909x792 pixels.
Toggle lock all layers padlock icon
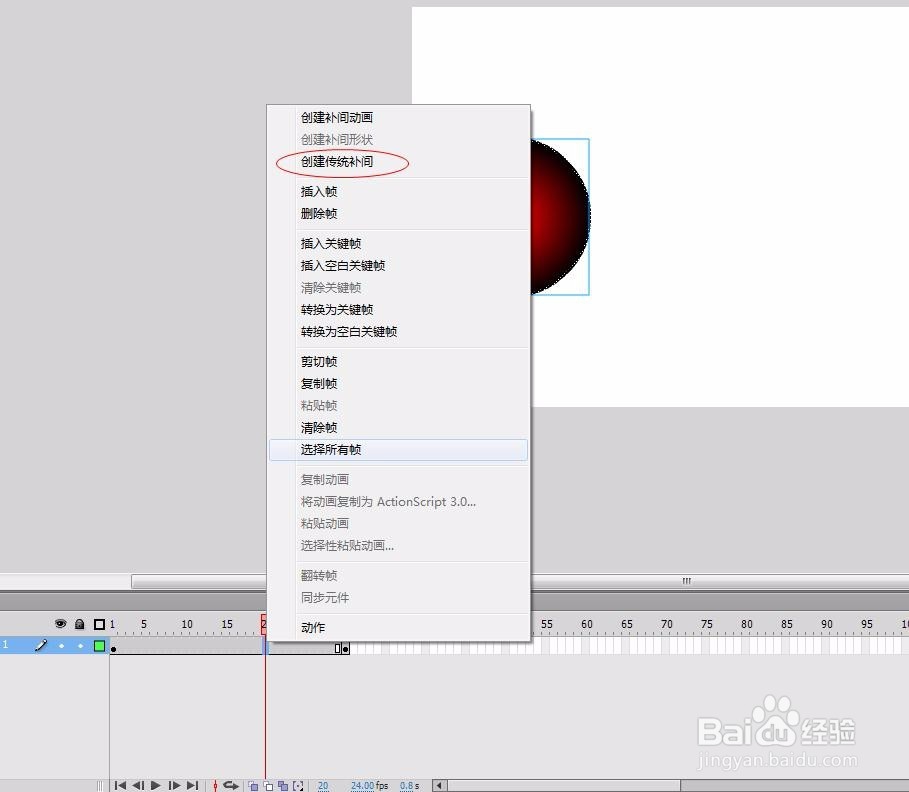[80, 624]
